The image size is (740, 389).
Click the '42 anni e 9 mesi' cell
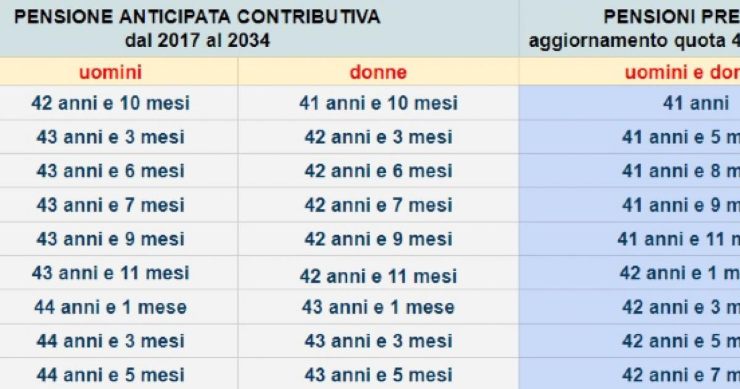tap(378, 239)
